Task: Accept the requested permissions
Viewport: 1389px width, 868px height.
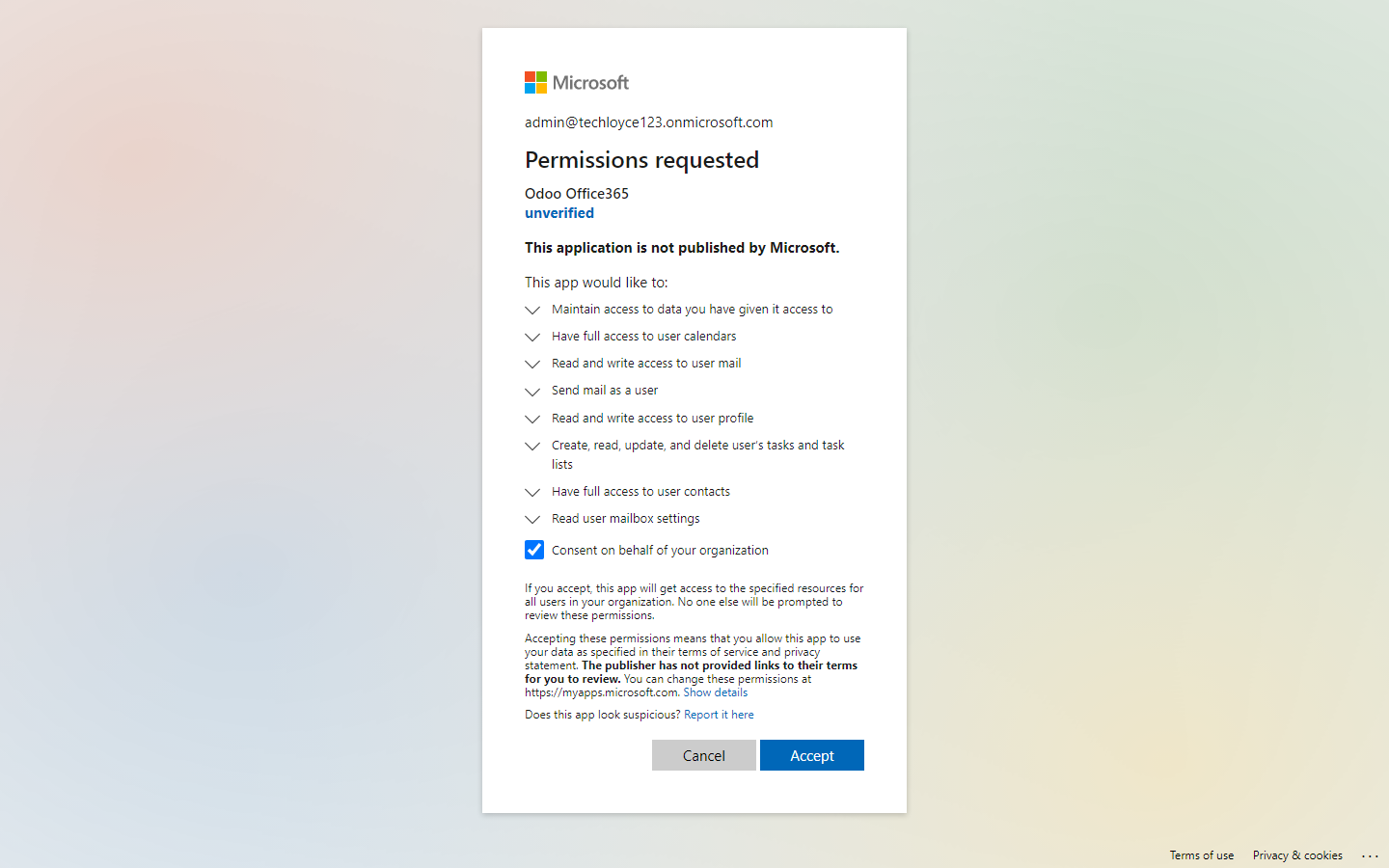Action: tap(812, 755)
